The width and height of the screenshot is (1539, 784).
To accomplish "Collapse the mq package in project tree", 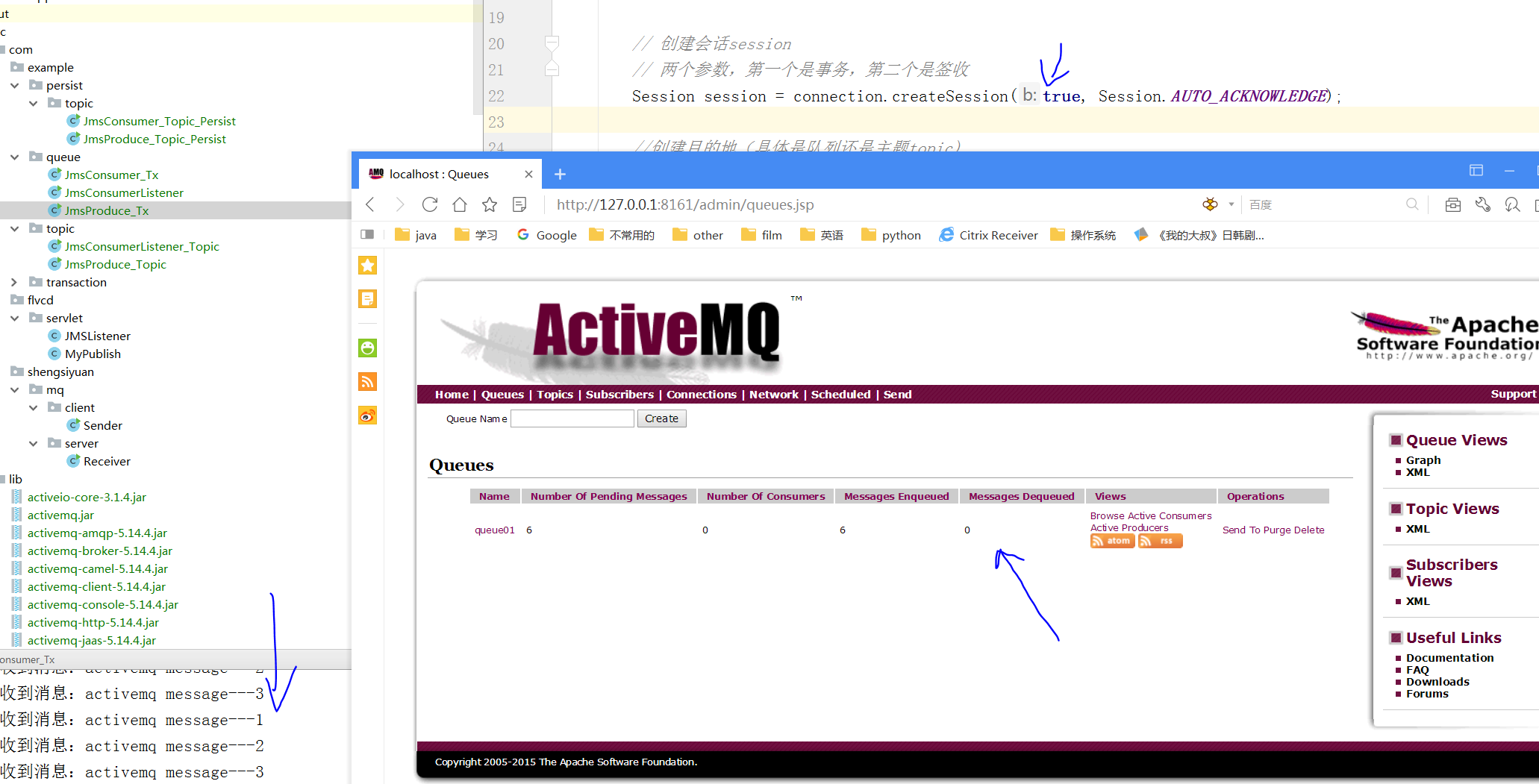I will (14, 389).
